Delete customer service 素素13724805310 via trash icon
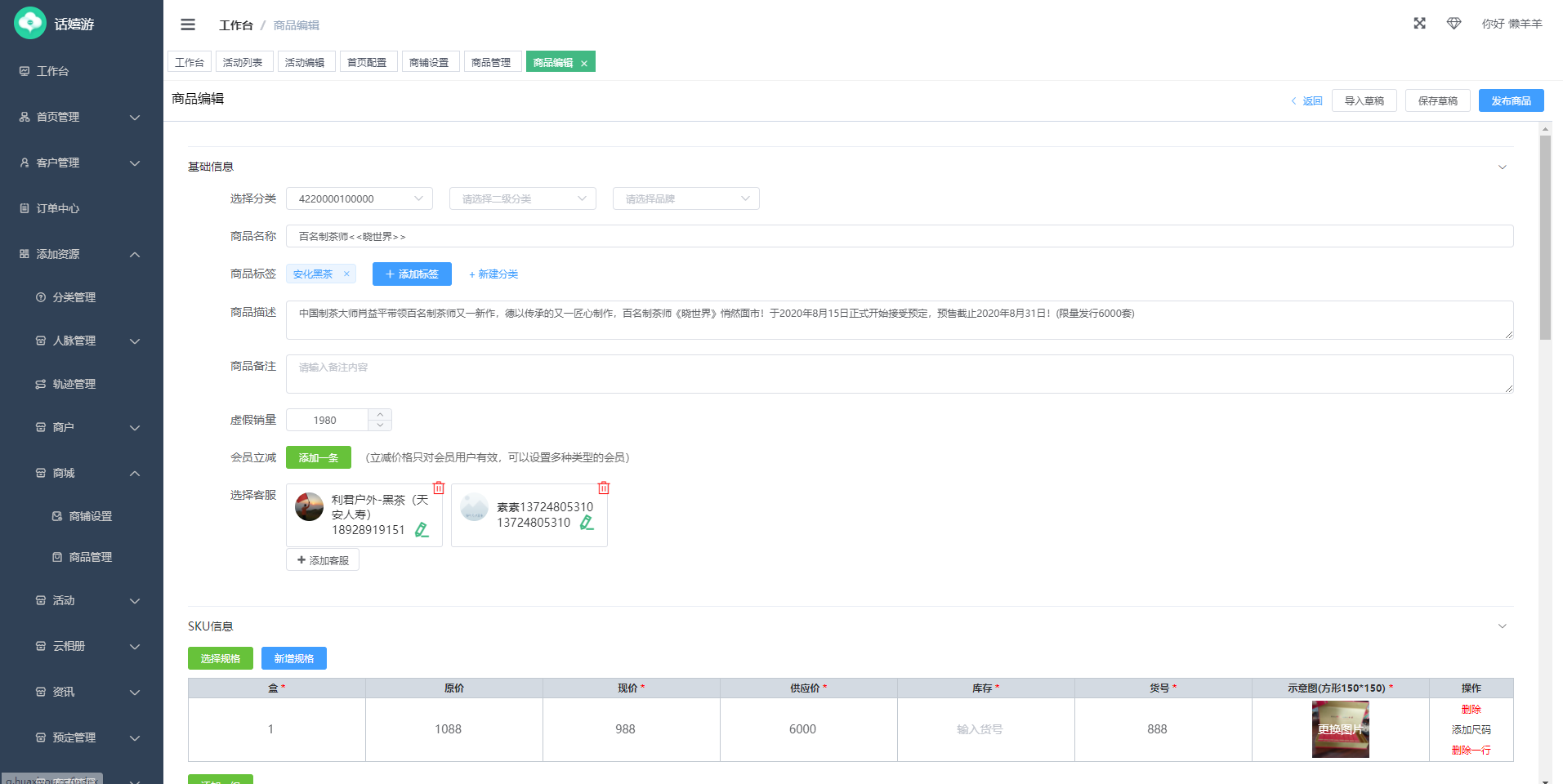Screen dimensions: 1563x784 coord(604,488)
